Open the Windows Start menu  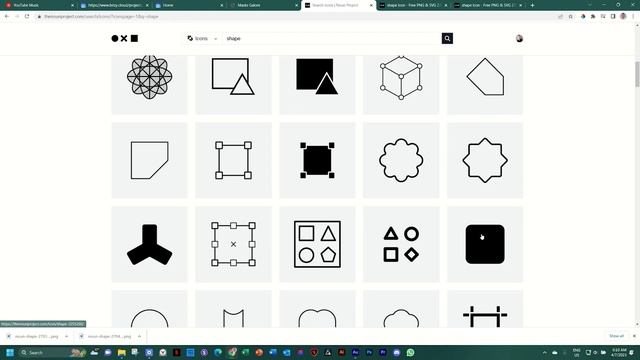tap(10, 352)
